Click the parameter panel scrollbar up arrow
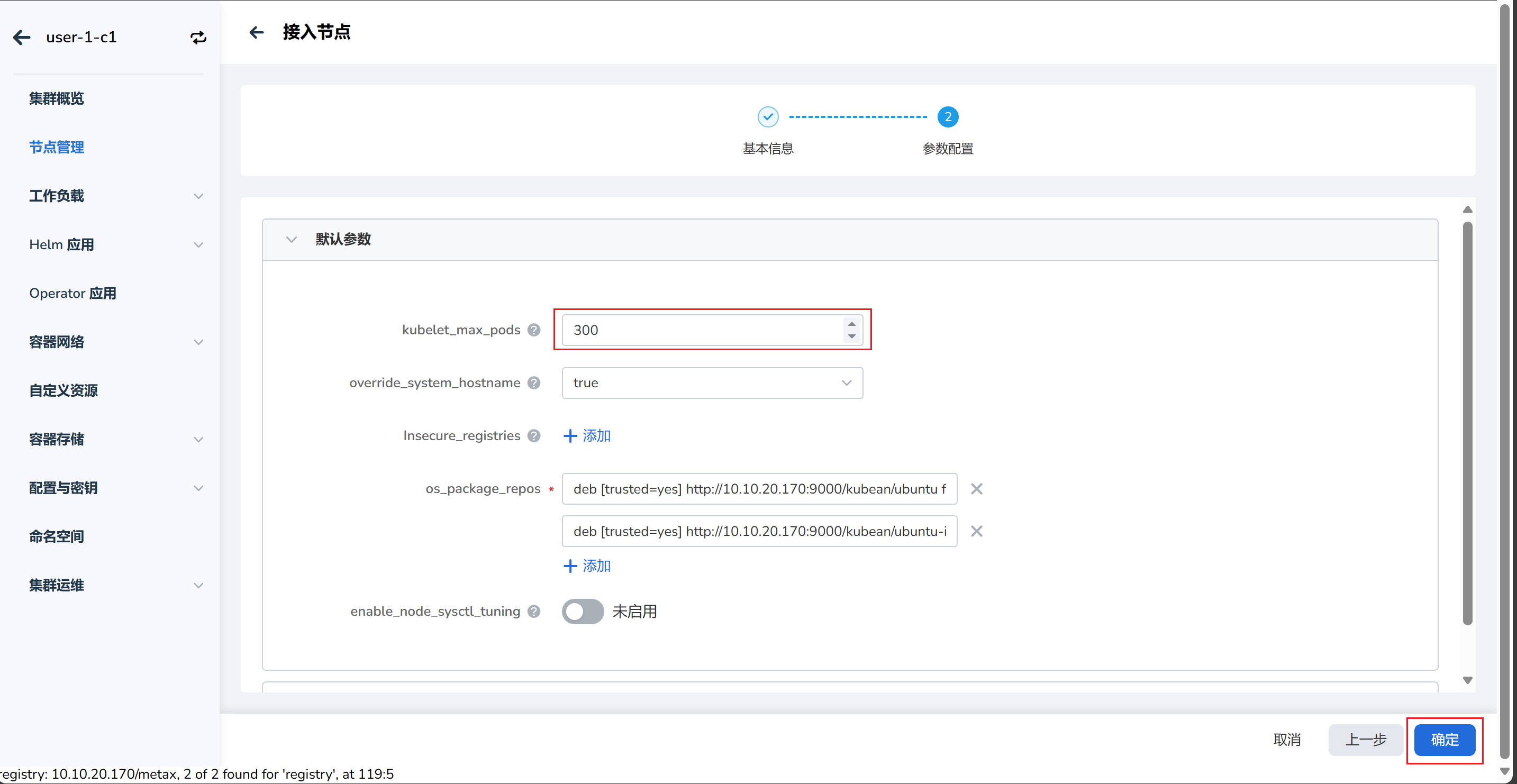 tap(1467, 209)
